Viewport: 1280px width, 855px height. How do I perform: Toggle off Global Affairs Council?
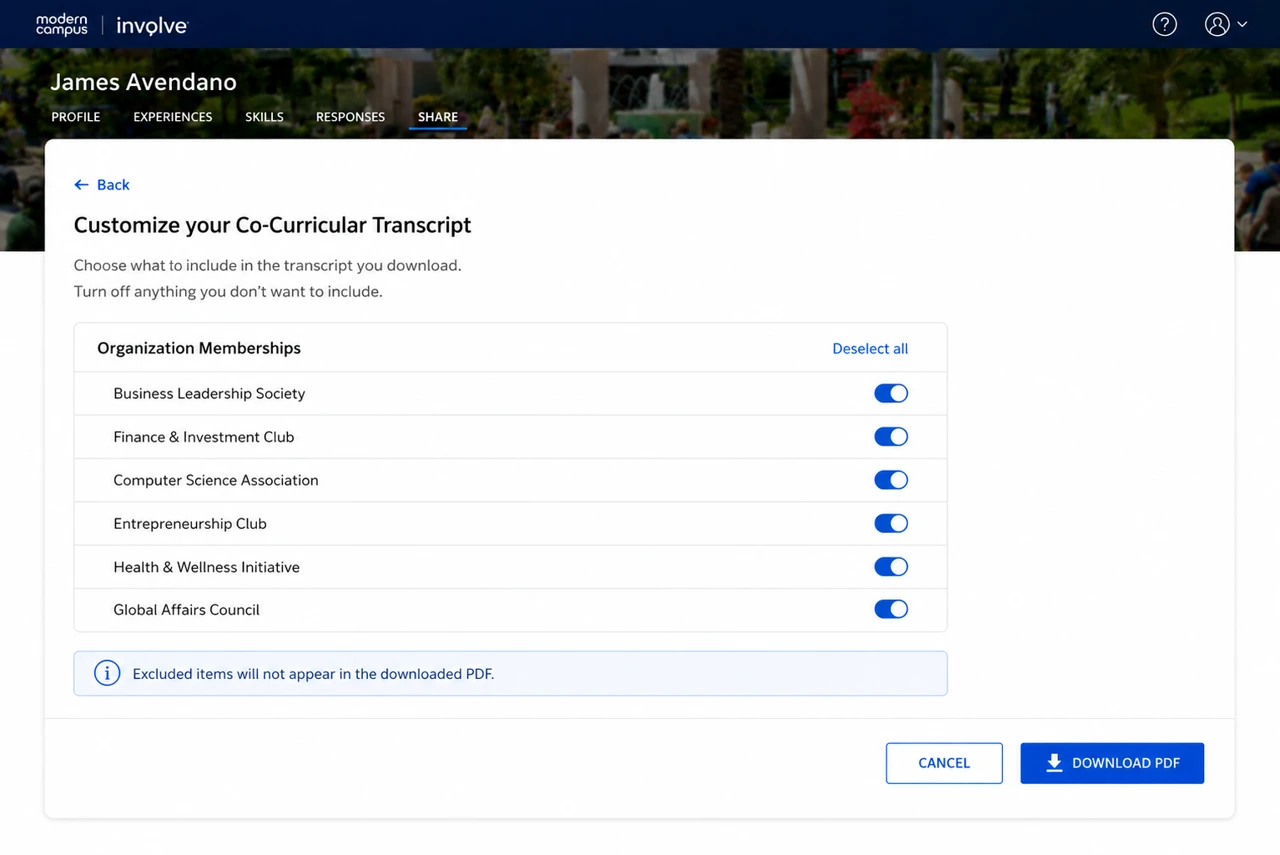[x=891, y=609]
